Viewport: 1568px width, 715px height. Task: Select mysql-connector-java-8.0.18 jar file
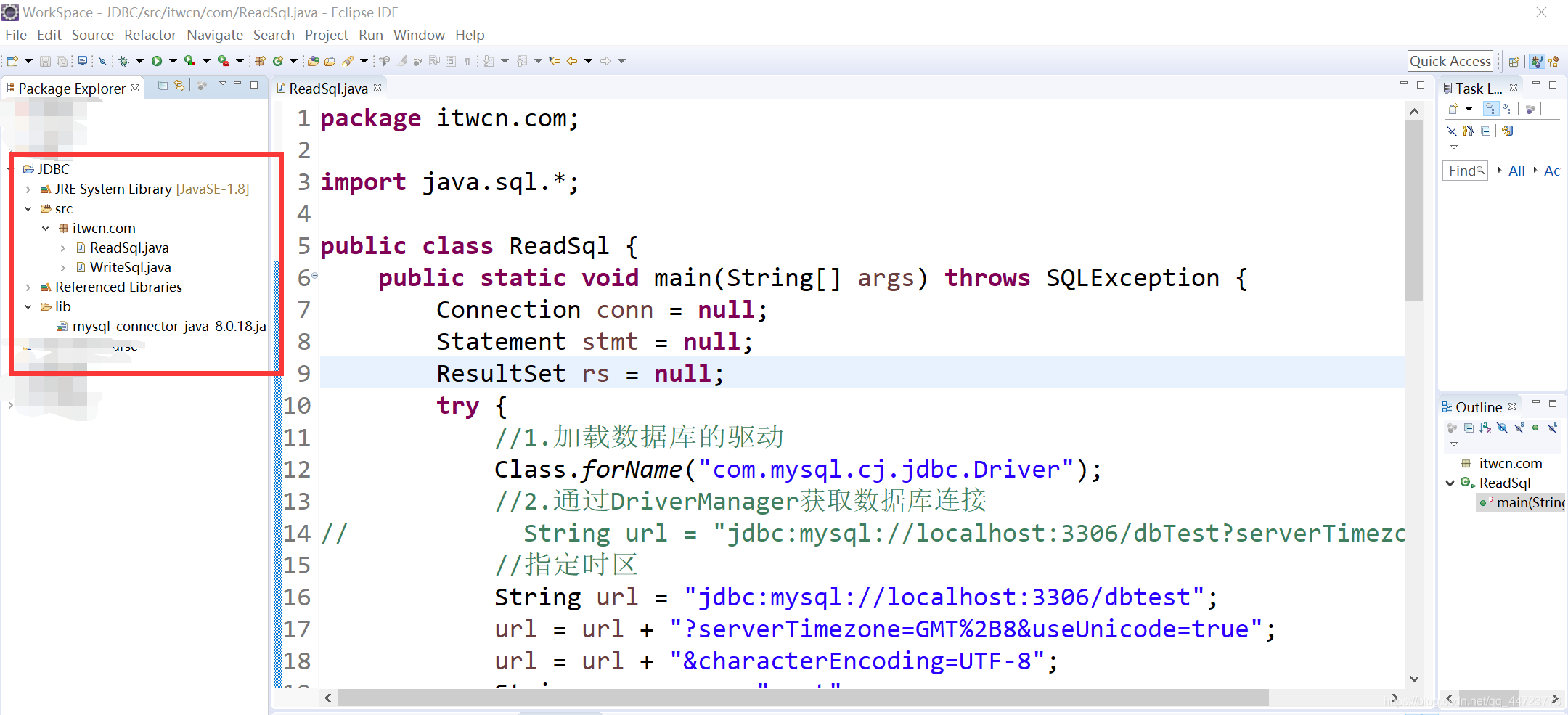161,327
